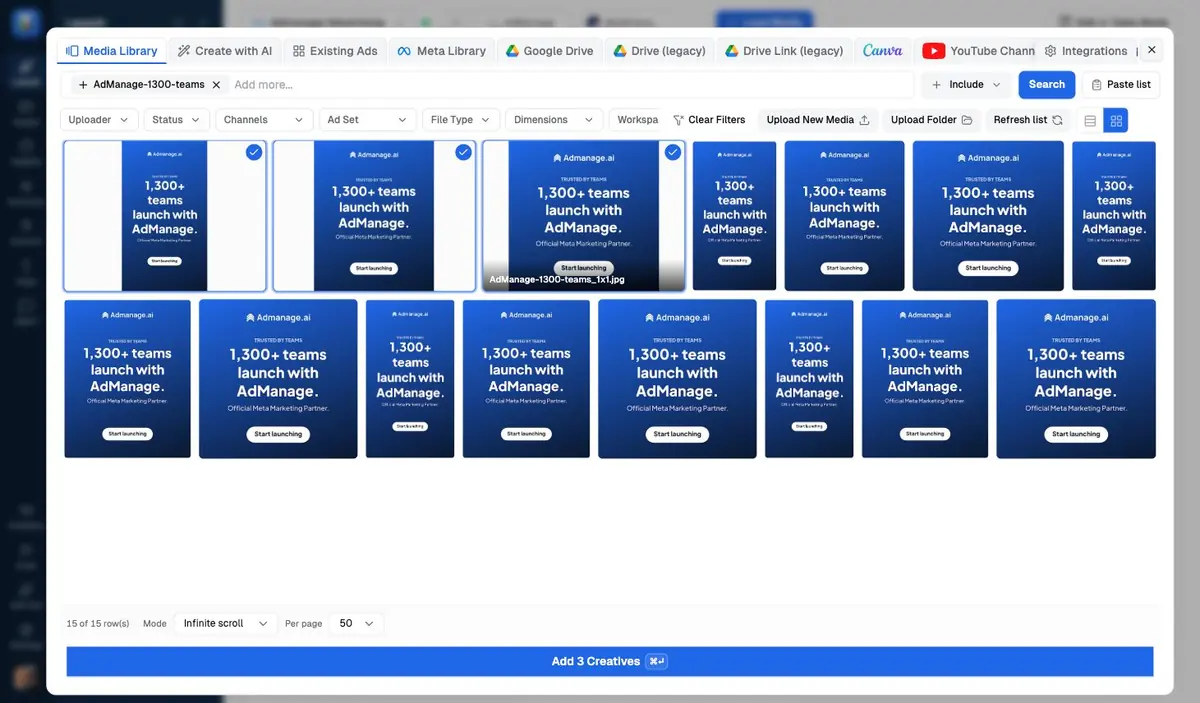1200x703 pixels.
Task: Uncheck the second thumbnail in the top row
Action: [463, 152]
